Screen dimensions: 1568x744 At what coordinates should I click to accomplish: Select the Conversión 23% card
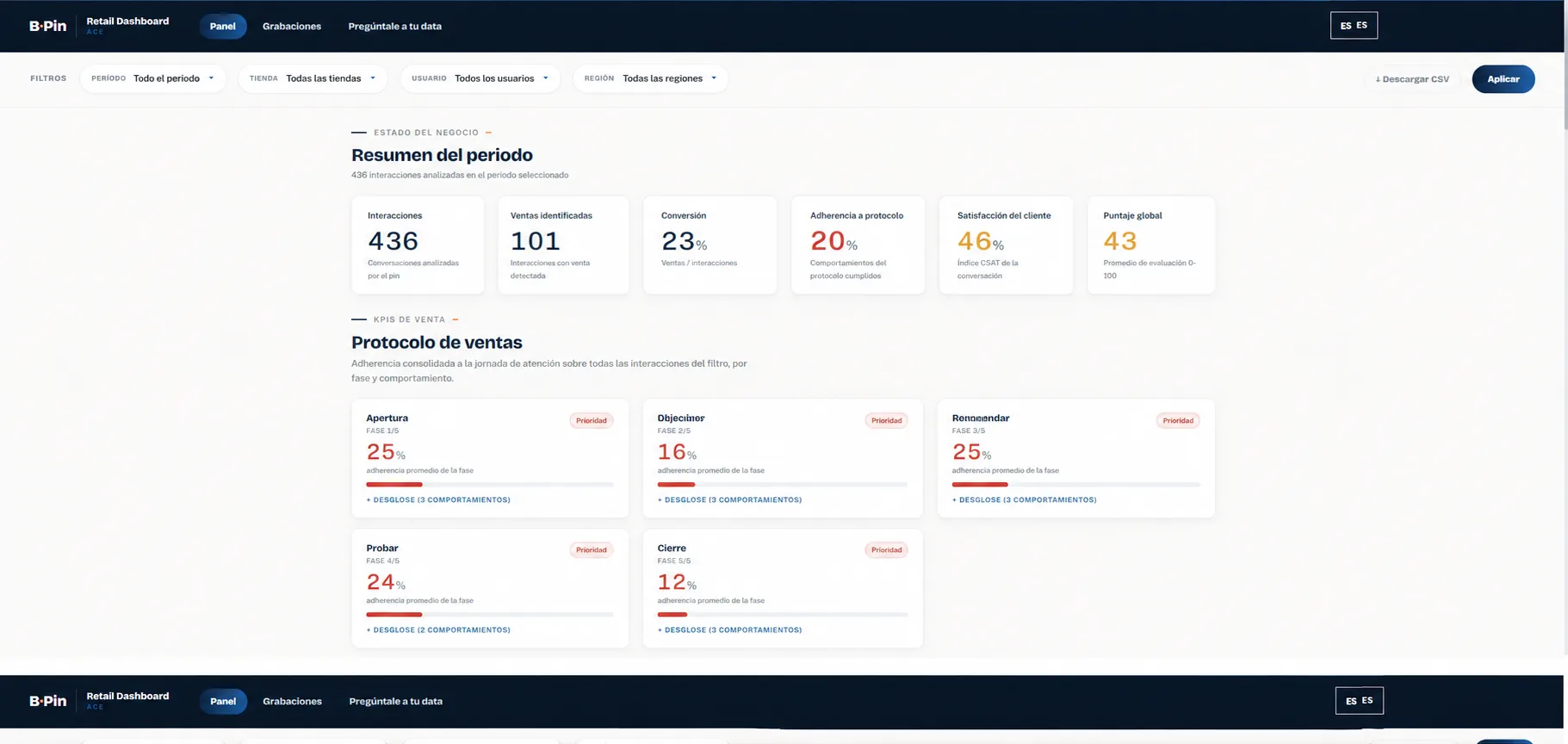pos(710,245)
